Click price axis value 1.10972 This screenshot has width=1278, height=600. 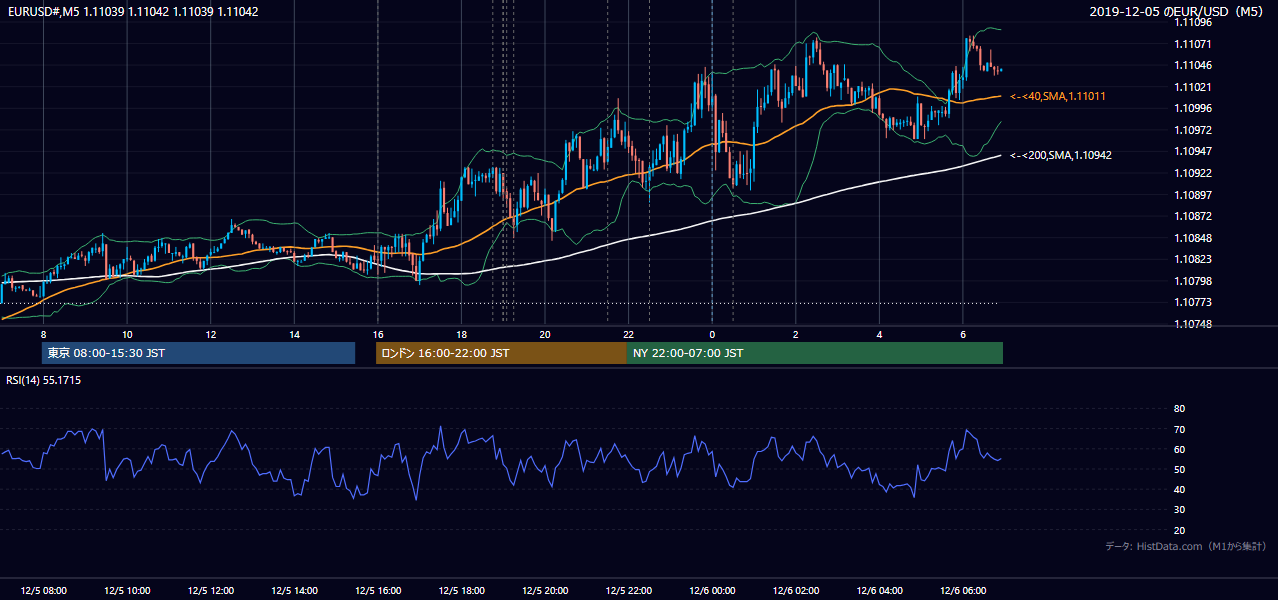click(x=1193, y=130)
